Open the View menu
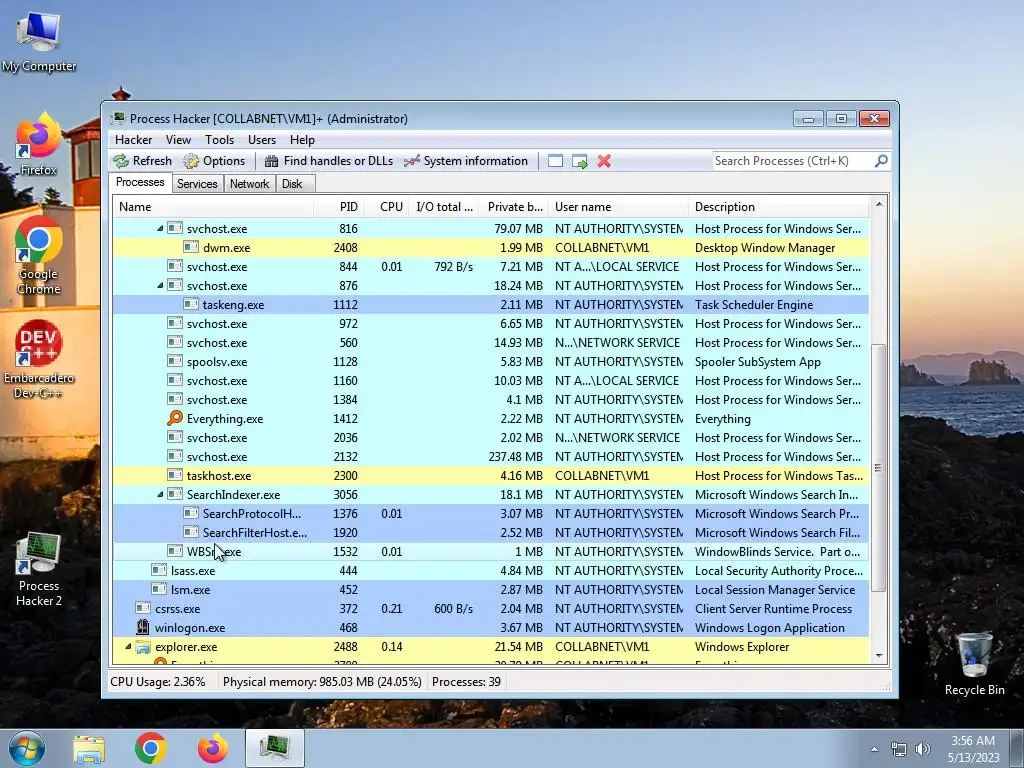Screen dimensions: 1024x768 [178, 140]
